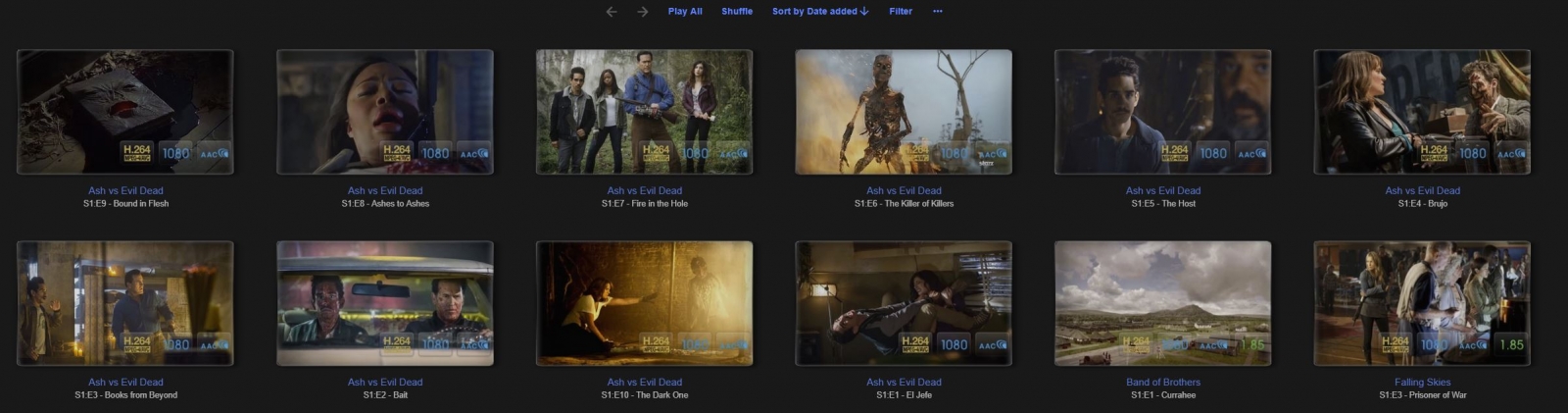The height and width of the screenshot is (413, 1568).
Task: Click Ash vs Evil Dead link above Bait
Action: pos(385,382)
